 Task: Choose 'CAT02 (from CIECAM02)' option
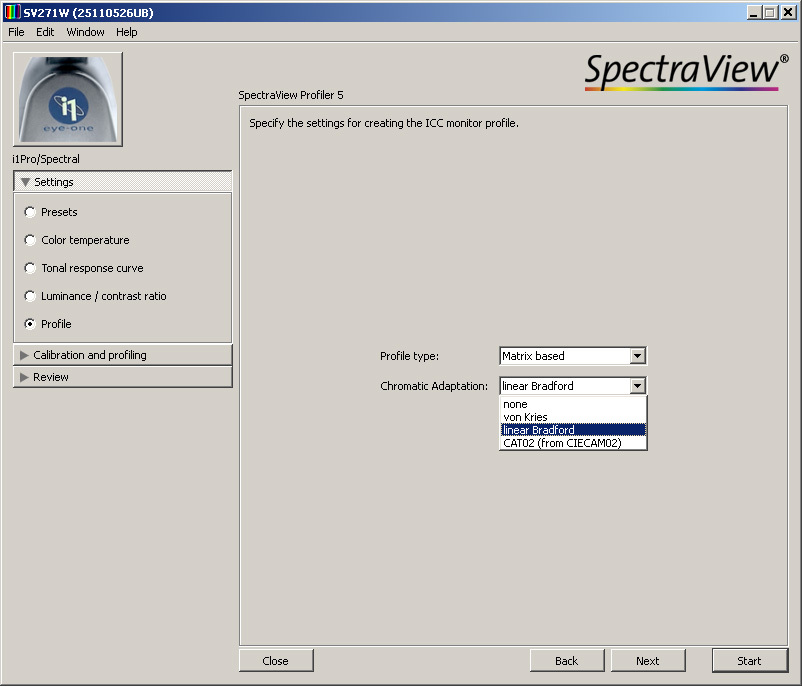573,443
